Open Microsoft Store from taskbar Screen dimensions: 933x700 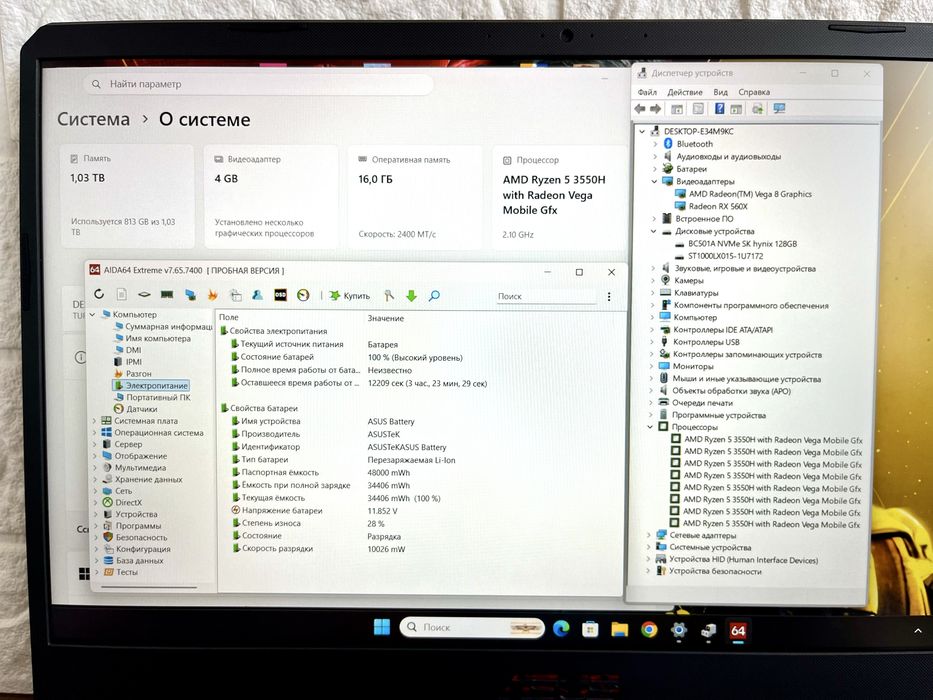click(x=590, y=629)
